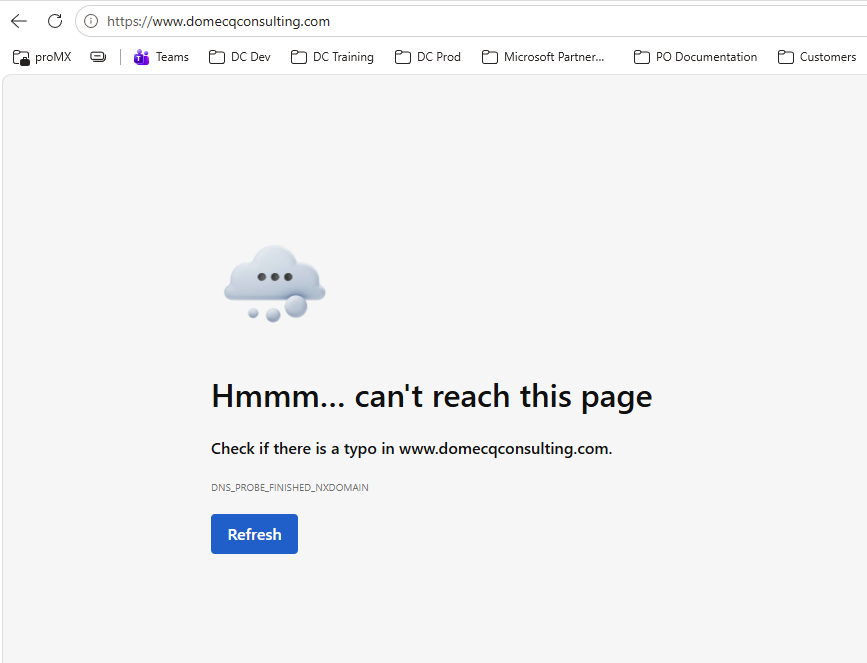Click the cloud error illustration
Screen dimensions: 867x663
pos(275,284)
